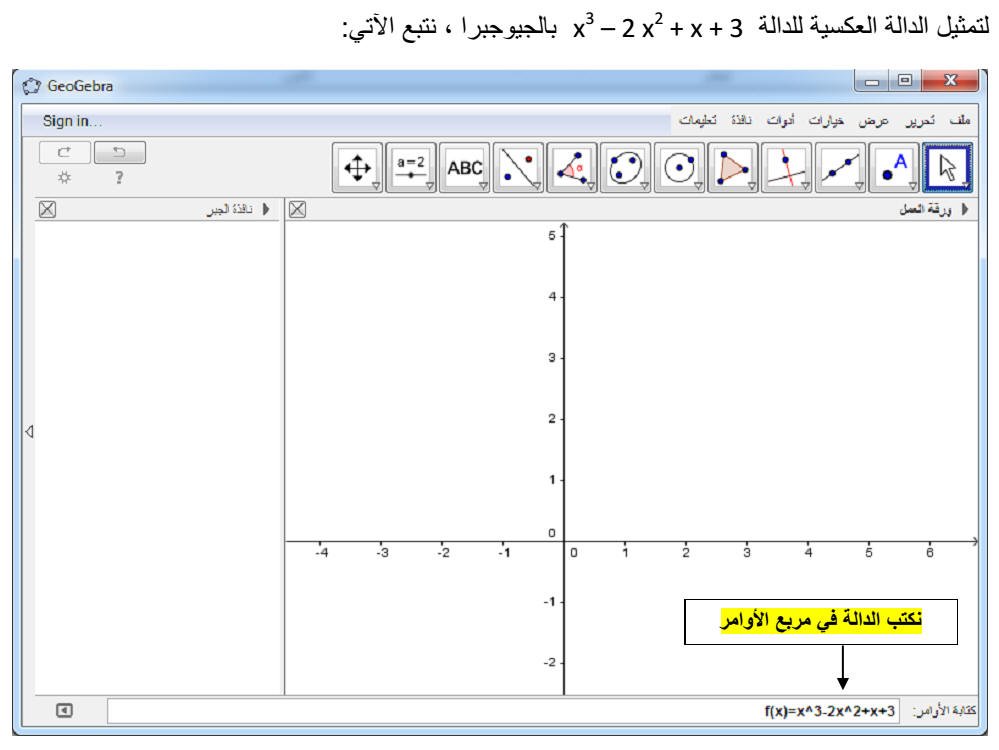Open the New Point tool dropdown triangle
The width and height of the screenshot is (999, 750).
(913, 185)
